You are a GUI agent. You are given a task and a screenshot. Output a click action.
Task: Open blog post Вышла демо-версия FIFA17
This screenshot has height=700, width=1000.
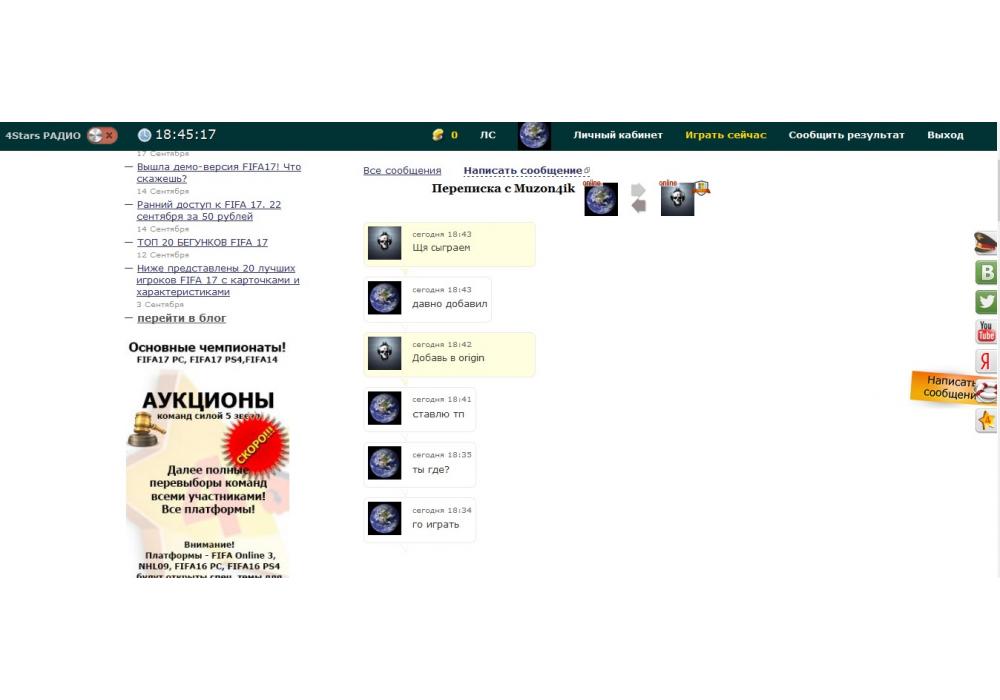tap(219, 173)
